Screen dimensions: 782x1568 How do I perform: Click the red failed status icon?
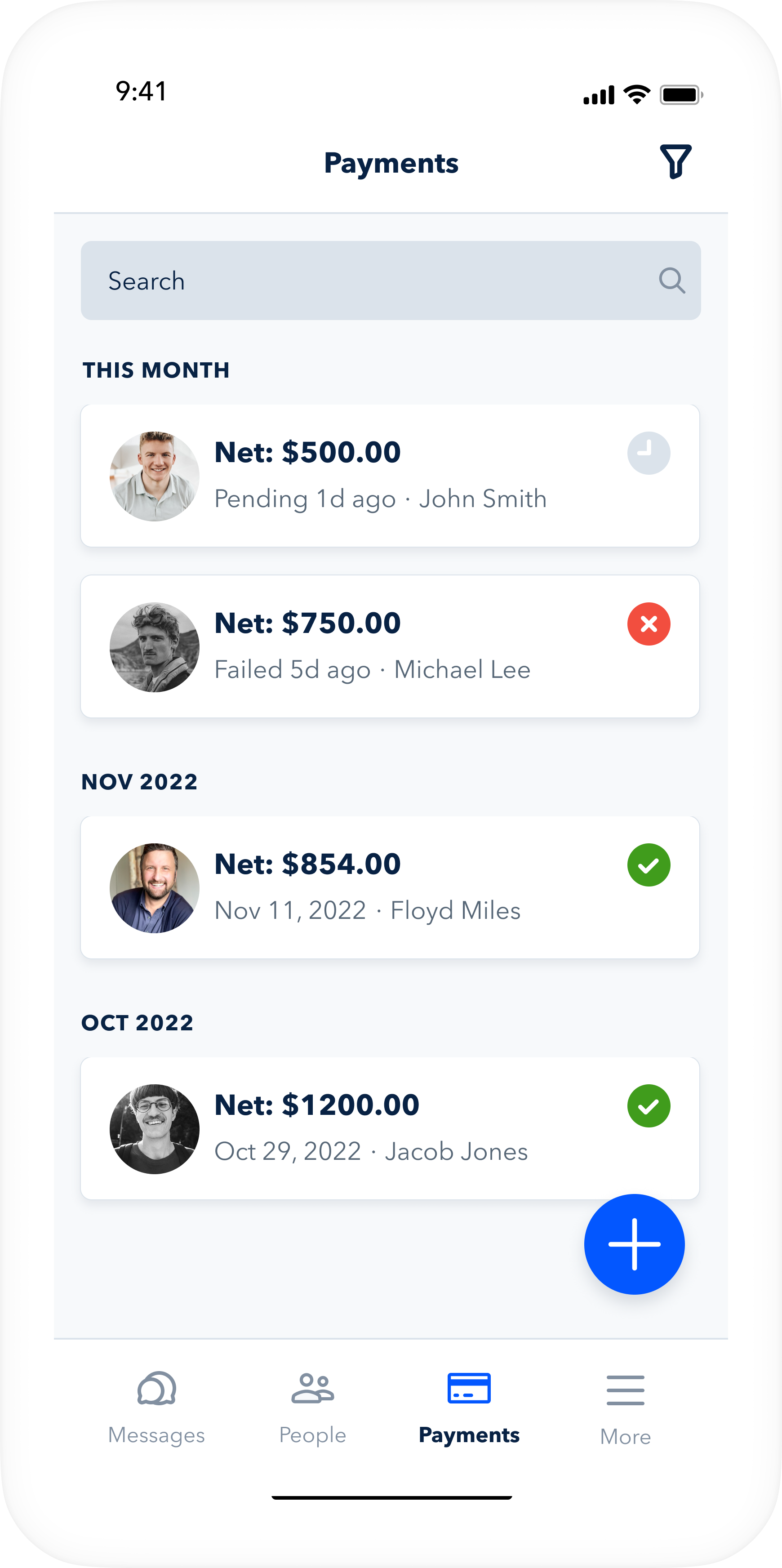pos(648,624)
